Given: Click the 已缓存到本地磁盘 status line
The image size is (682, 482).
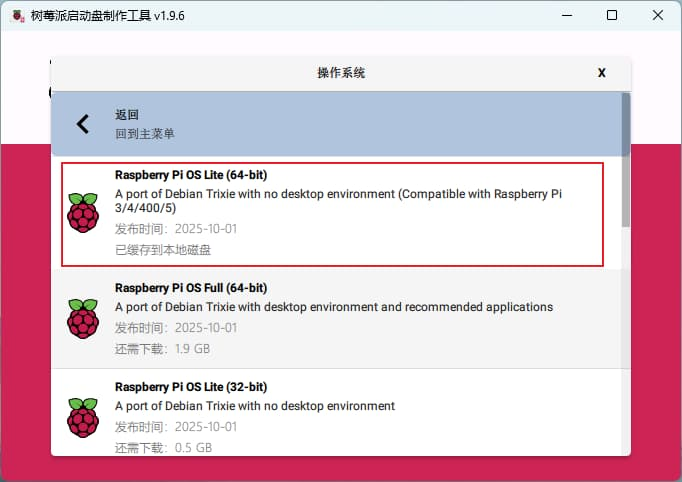Looking at the screenshot, I should click(x=163, y=249).
